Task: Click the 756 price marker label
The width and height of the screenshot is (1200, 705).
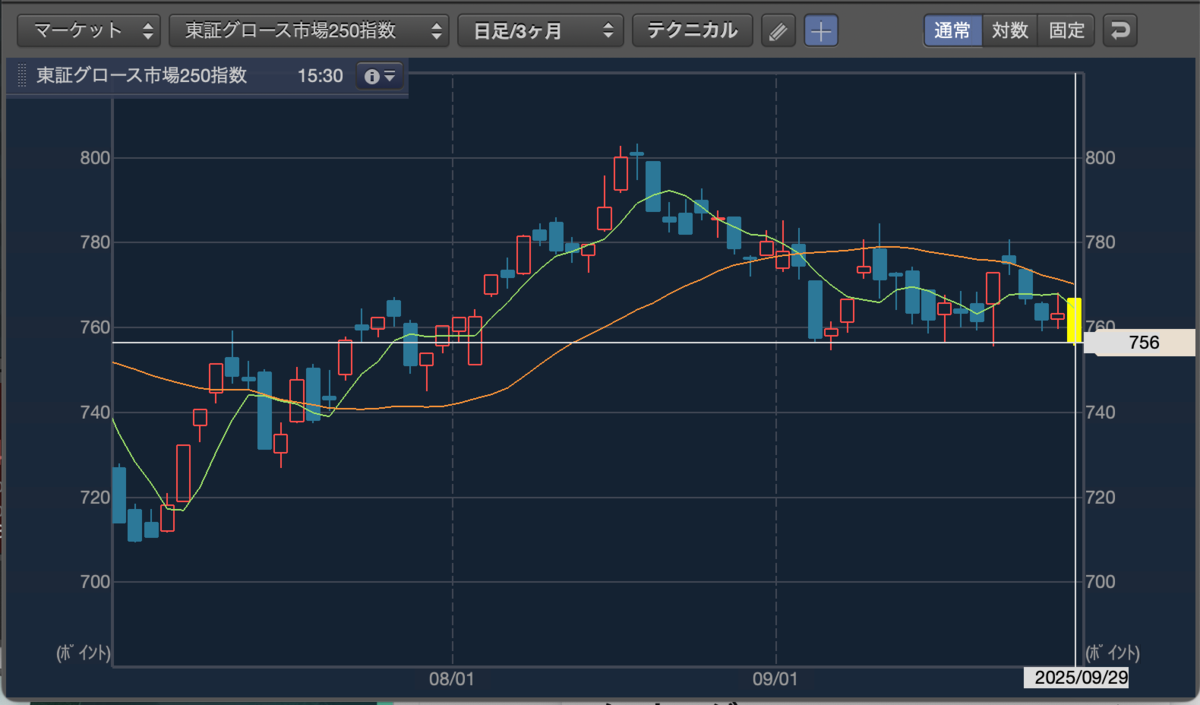Action: (x=1140, y=342)
